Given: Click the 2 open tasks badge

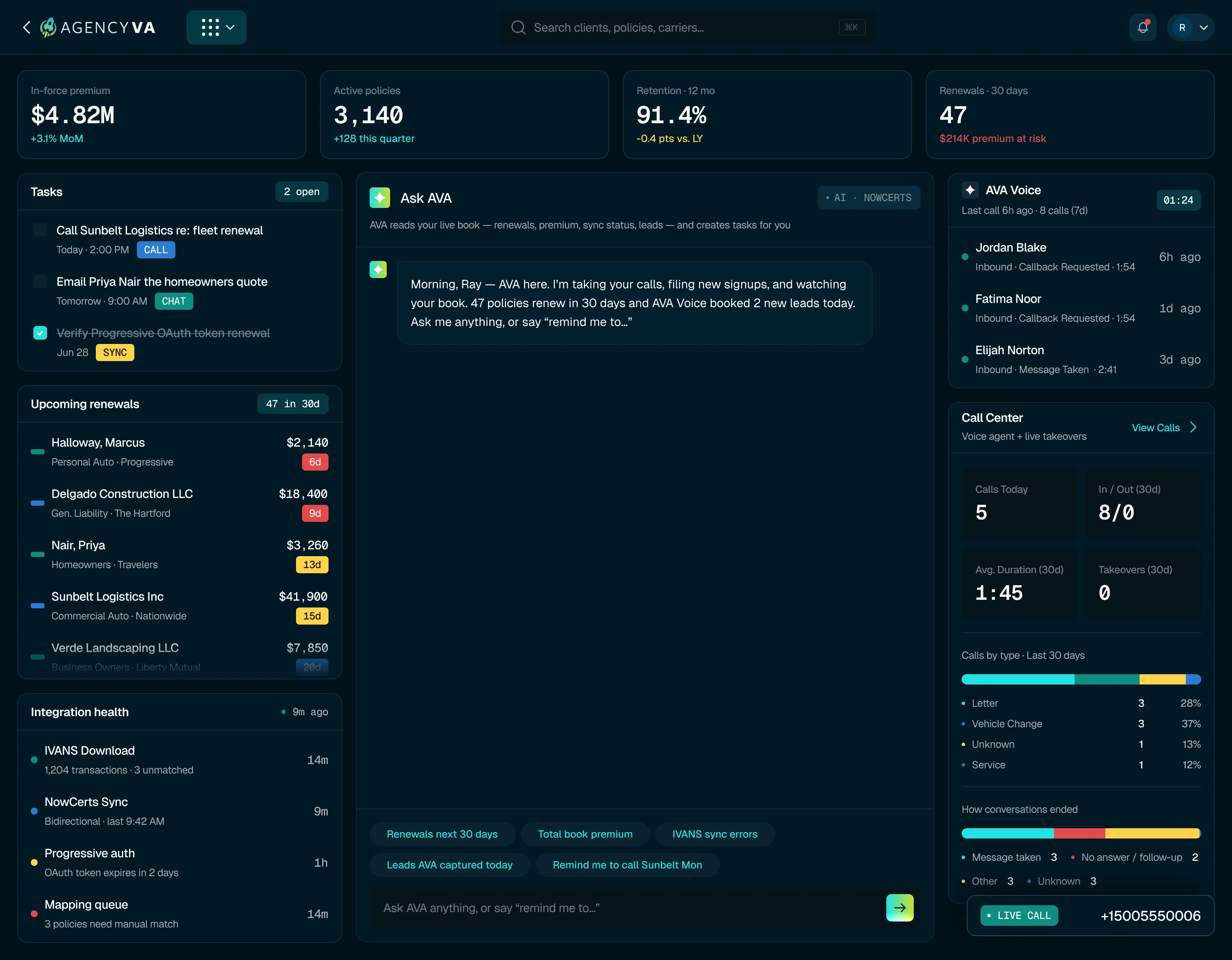Looking at the screenshot, I should pyautogui.click(x=302, y=192).
